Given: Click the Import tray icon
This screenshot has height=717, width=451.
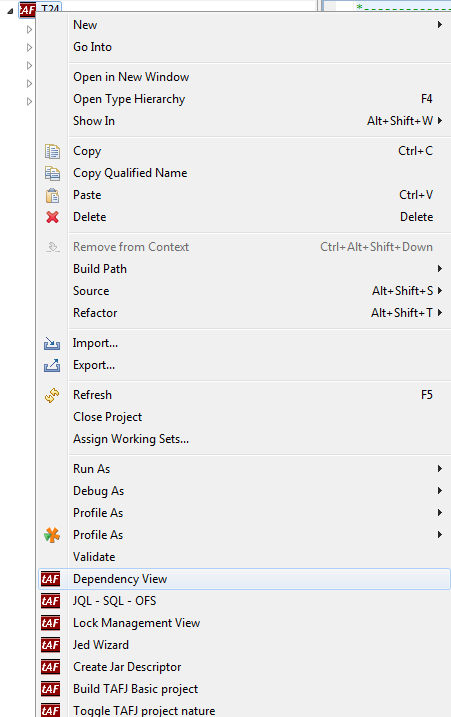Looking at the screenshot, I should [52, 343].
